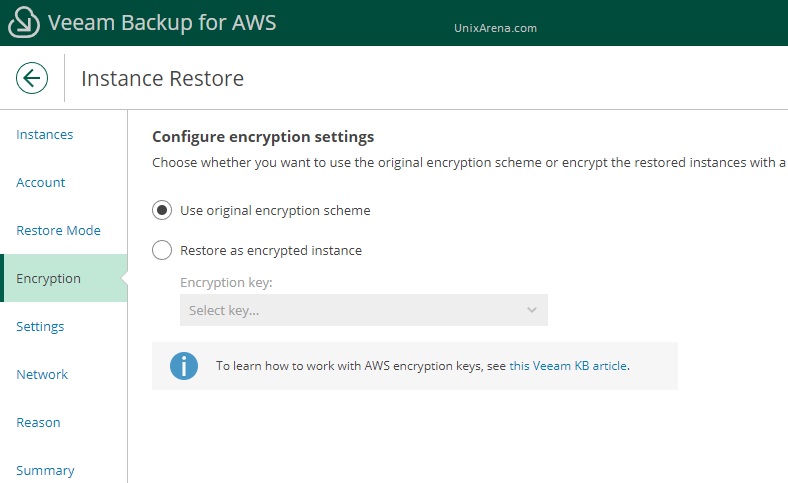The height and width of the screenshot is (483, 788).
Task: Click the blue information icon
Action: (x=183, y=365)
